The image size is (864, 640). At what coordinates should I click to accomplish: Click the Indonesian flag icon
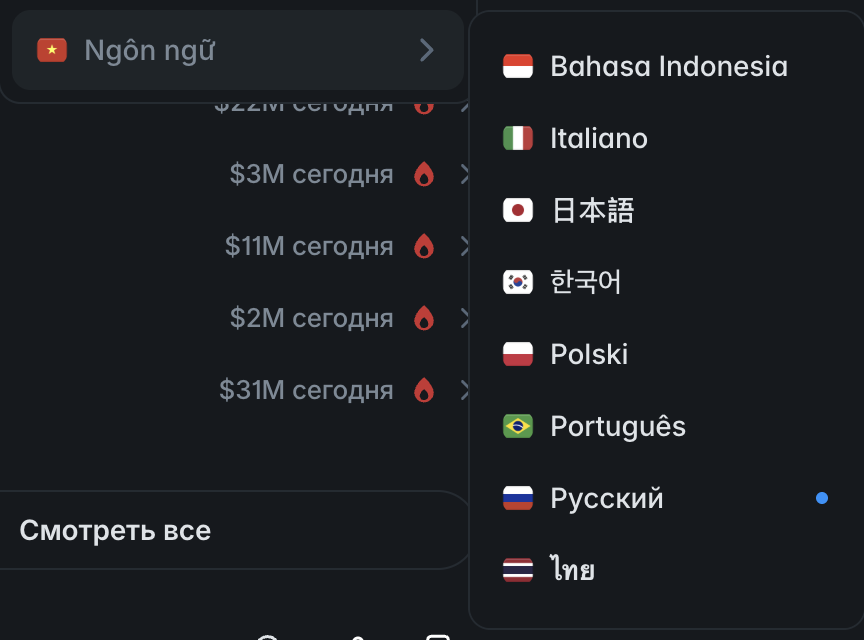tap(517, 67)
